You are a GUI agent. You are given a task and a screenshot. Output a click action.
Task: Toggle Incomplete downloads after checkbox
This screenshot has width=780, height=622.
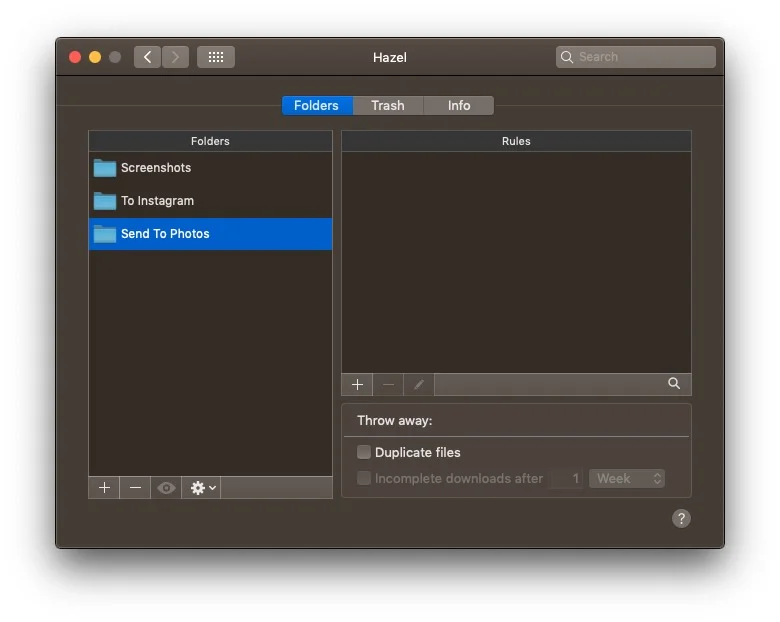point(364,478)
